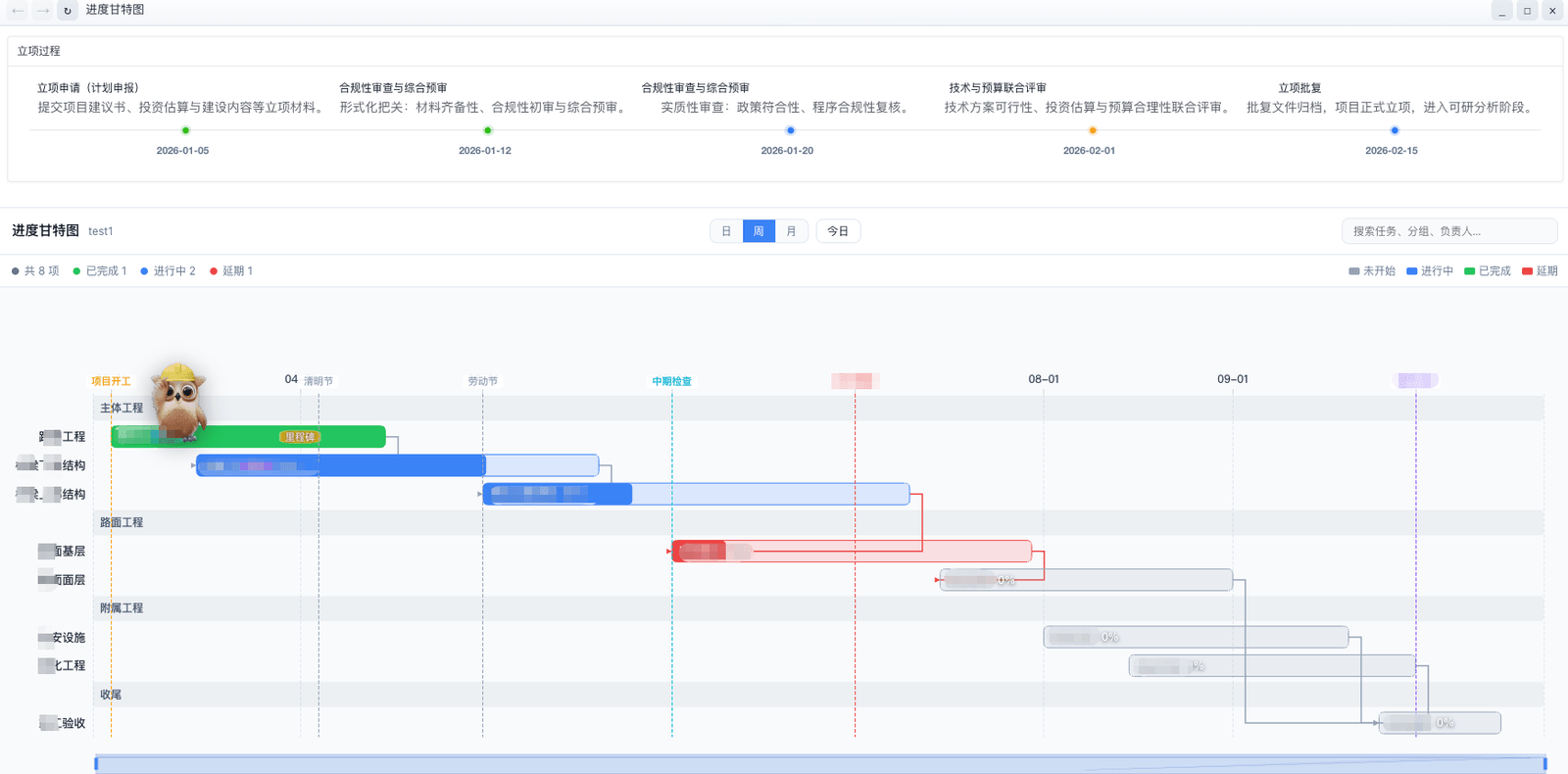Select the grey 验收 task bar

(1440, 723)
